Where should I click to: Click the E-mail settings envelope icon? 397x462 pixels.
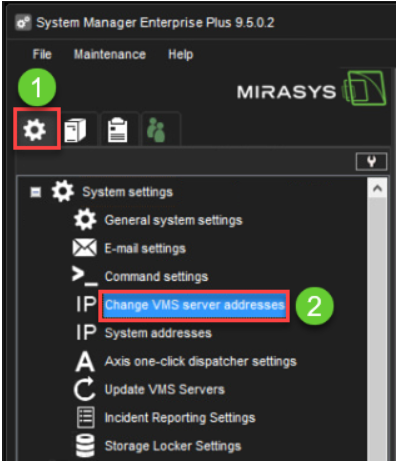coord(85,248)
